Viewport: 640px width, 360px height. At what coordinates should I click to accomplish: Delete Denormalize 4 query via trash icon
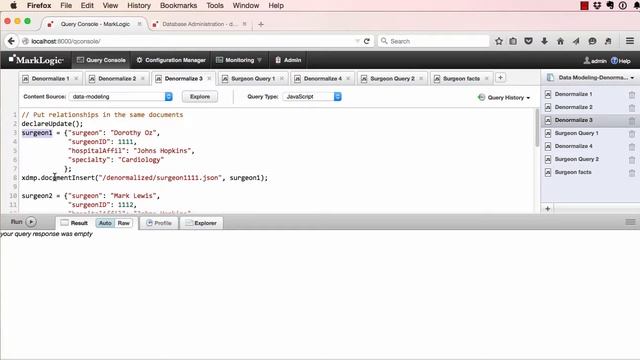point(631,147)
